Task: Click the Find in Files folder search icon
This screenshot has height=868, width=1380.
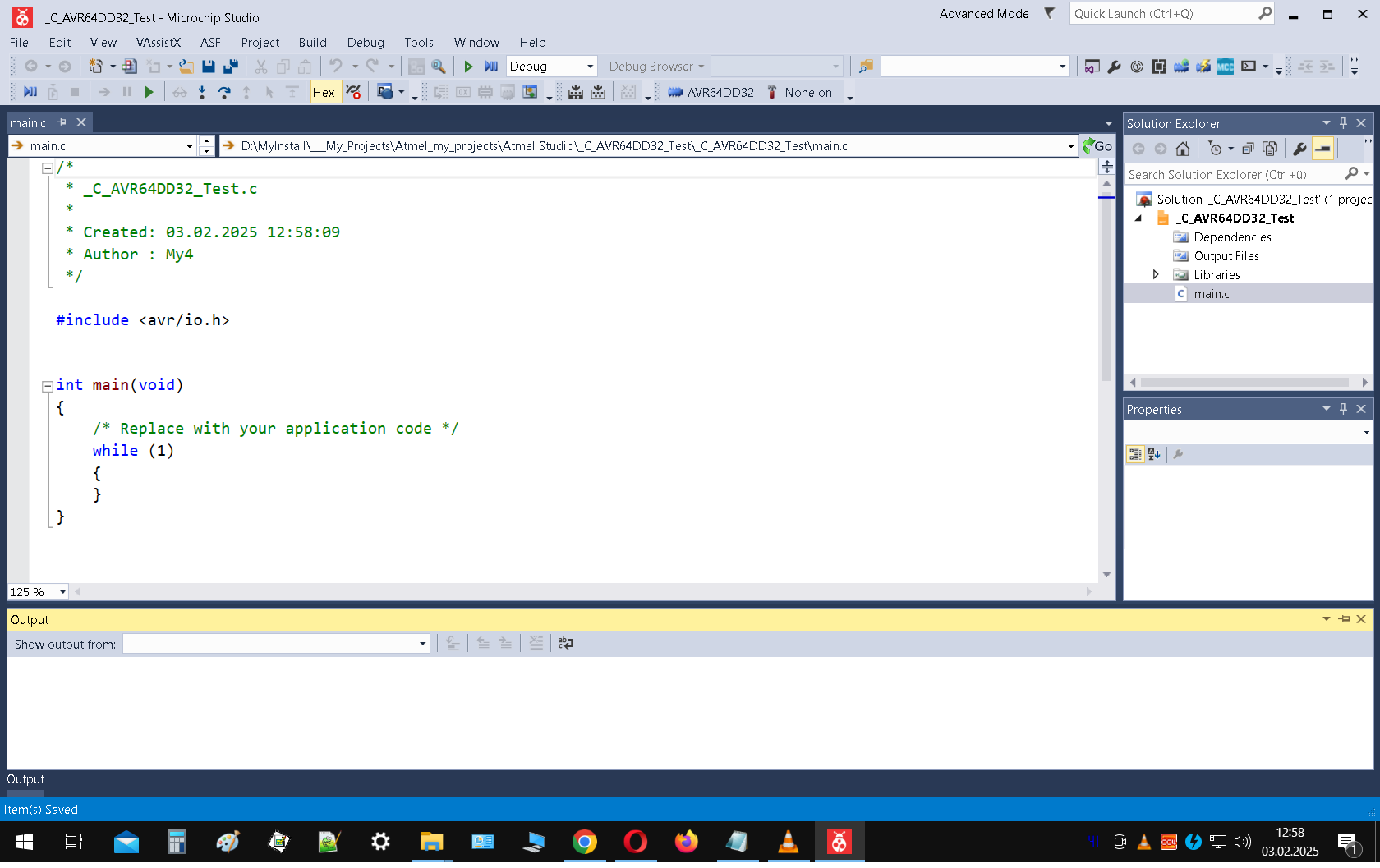Action: tap(865, 67)
